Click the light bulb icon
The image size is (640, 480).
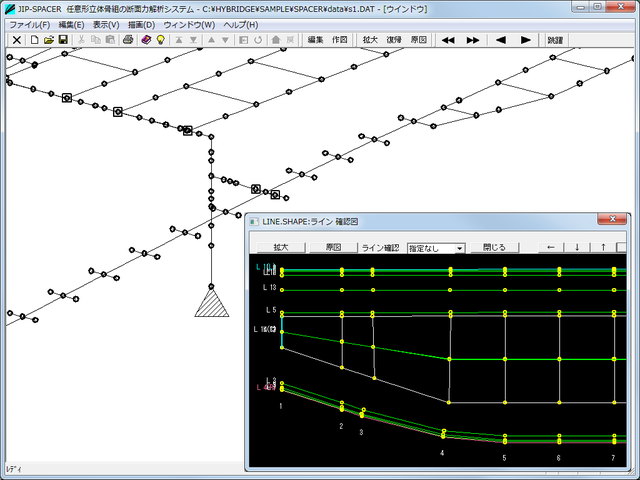point(160,40)
